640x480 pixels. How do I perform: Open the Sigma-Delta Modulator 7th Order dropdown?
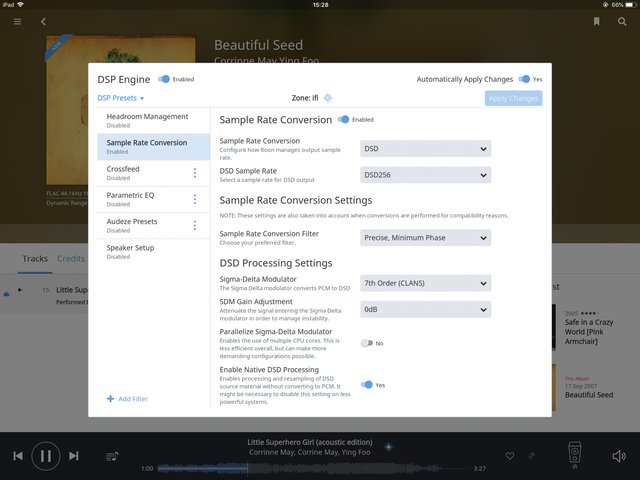pos(425,283)
